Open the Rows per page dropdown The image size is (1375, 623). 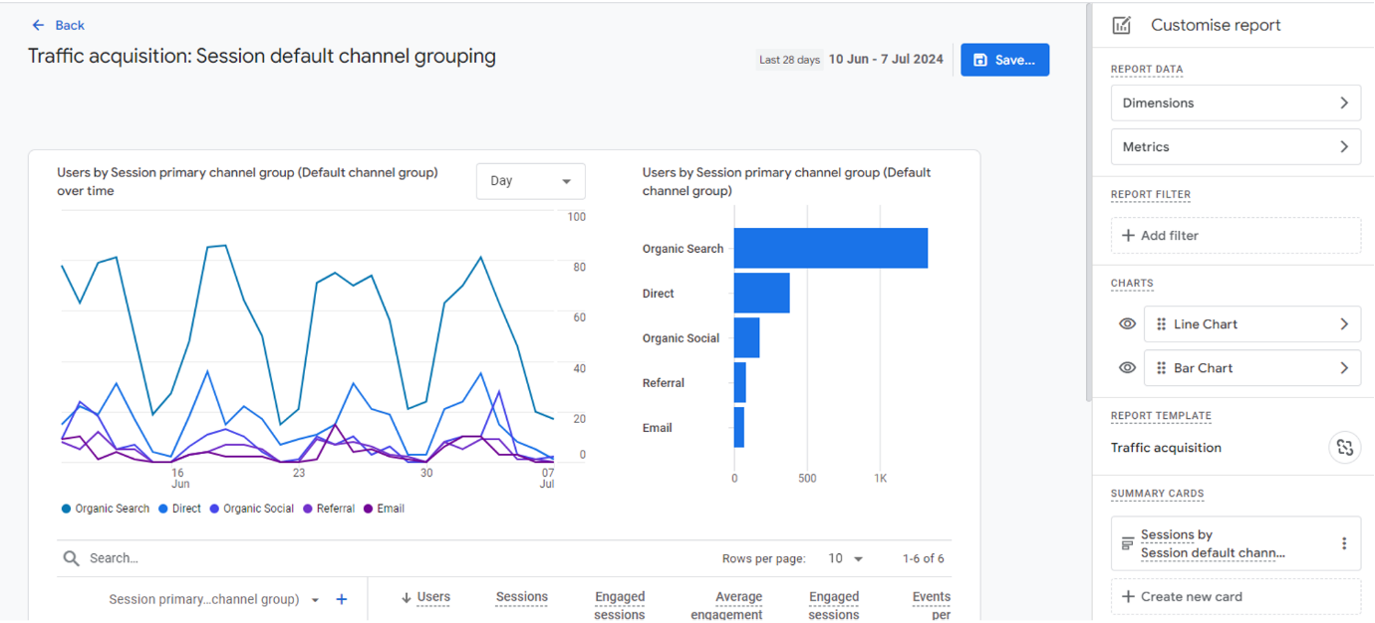click(x=846, y=559)
